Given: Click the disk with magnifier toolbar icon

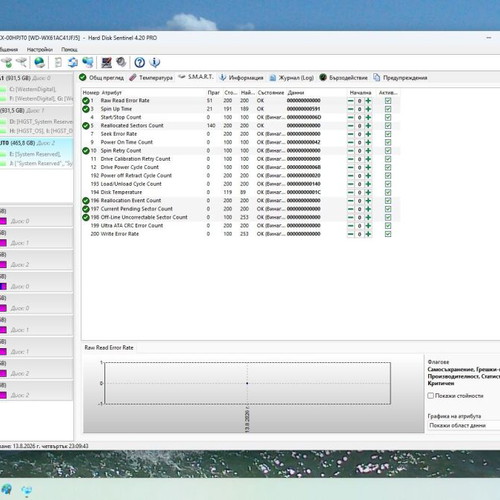Looking at the screenshot, I should coord(22,62).
